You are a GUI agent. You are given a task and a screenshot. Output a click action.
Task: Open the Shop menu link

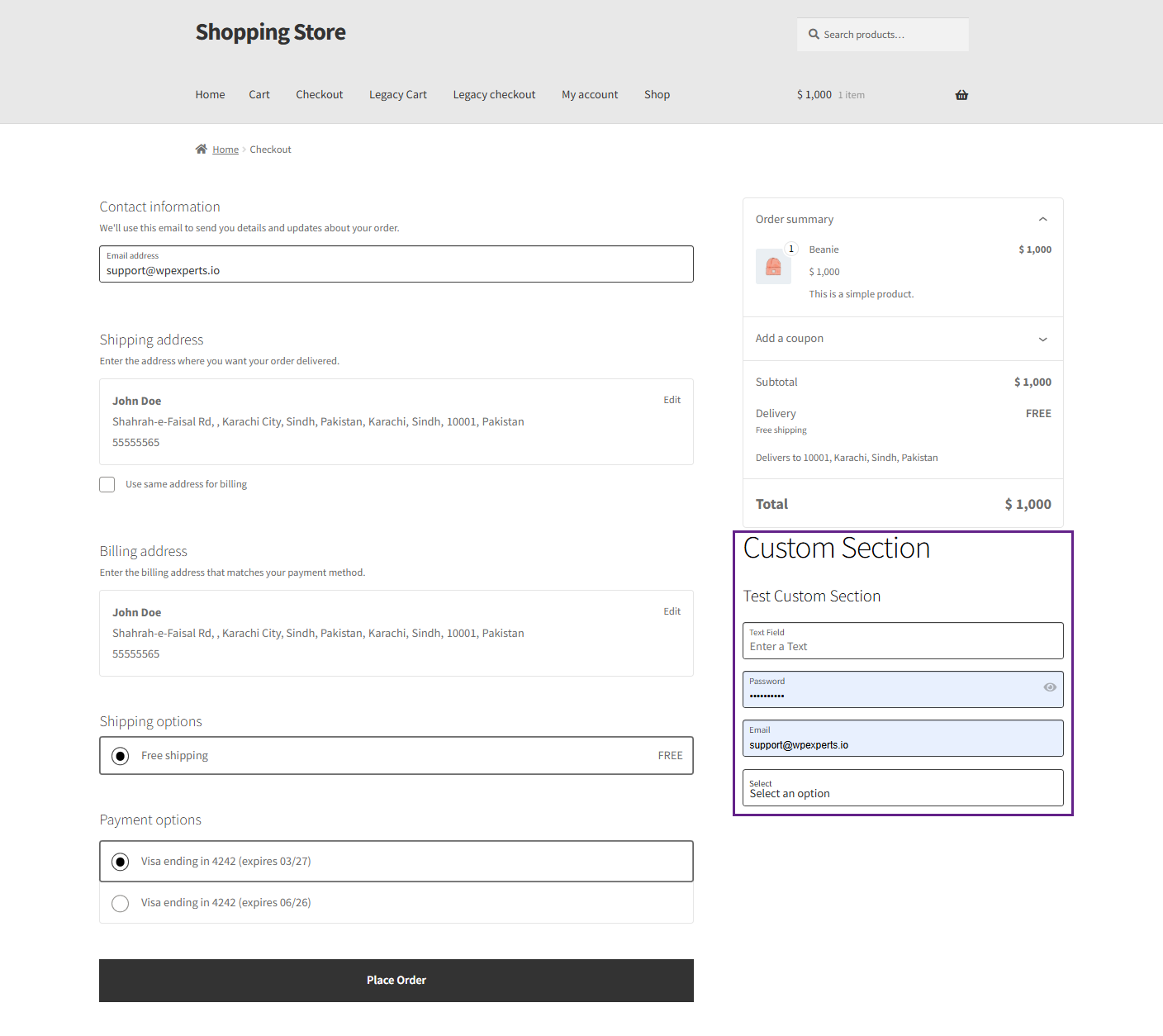tap(657, 95)
